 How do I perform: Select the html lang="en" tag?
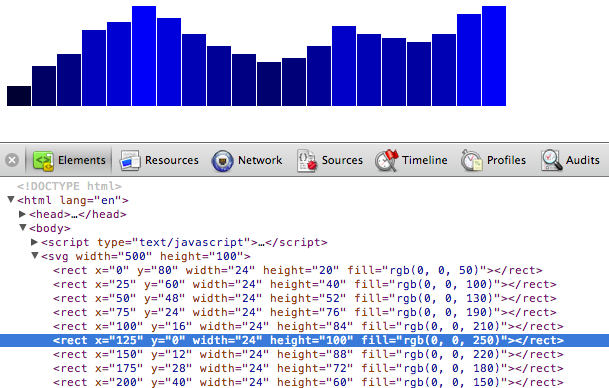(x=73, y=200)
